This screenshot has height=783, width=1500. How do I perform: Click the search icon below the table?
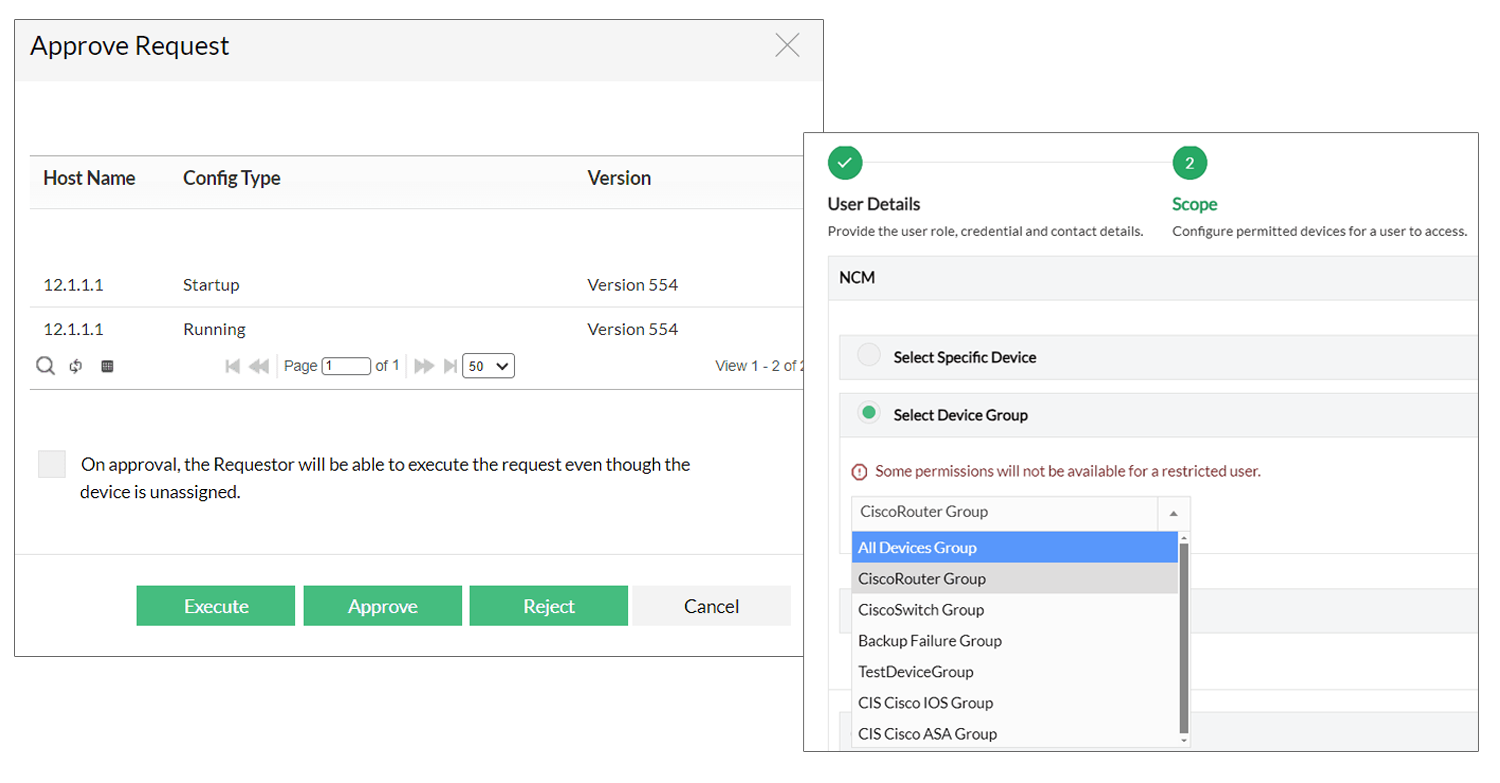(45, 366)
